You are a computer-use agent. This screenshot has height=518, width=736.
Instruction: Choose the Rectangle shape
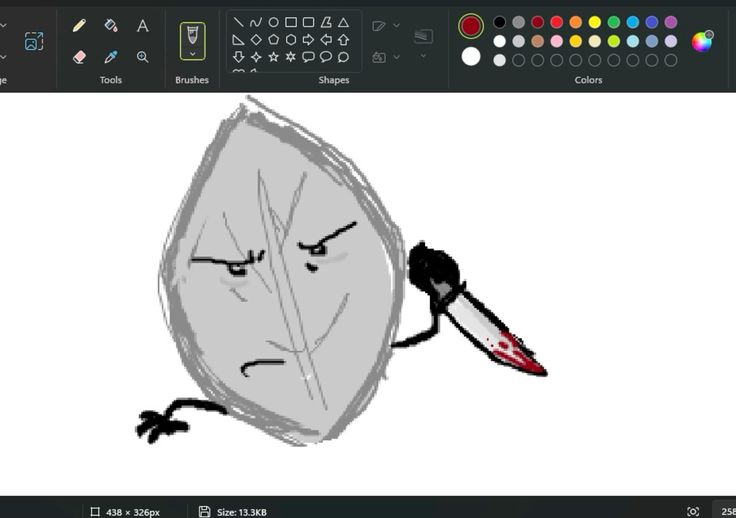[x=291, y=22]
